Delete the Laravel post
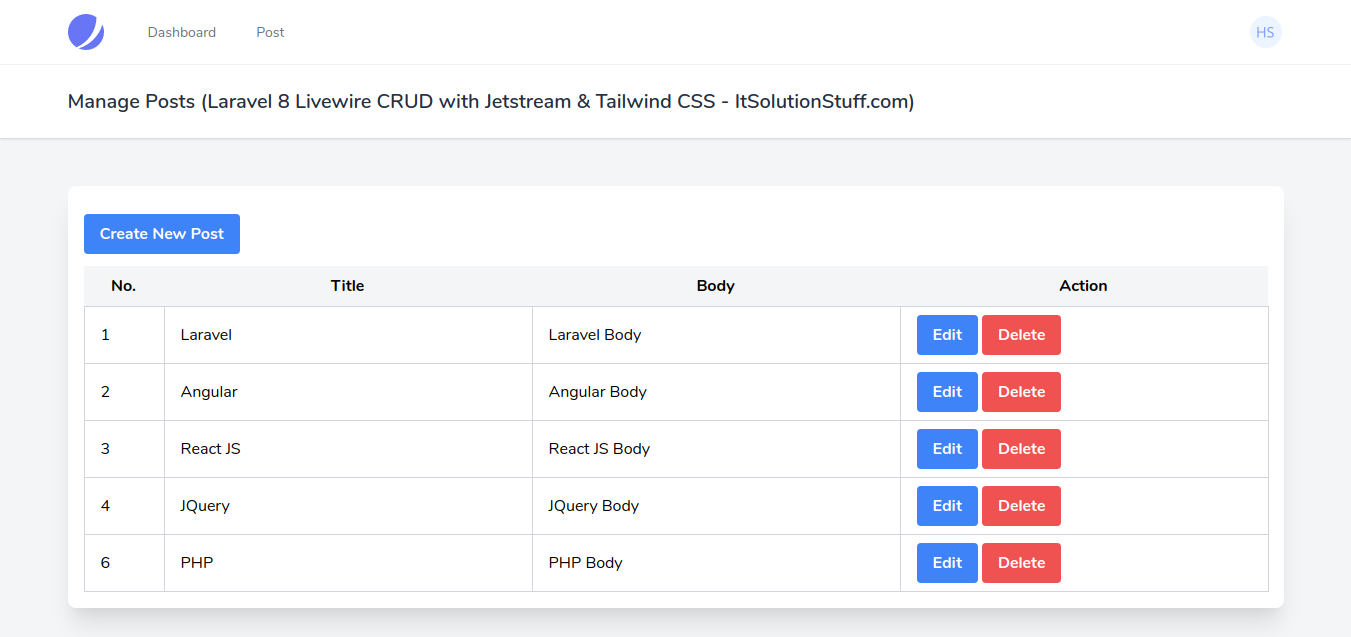1351x637 pixels. 1020,334
